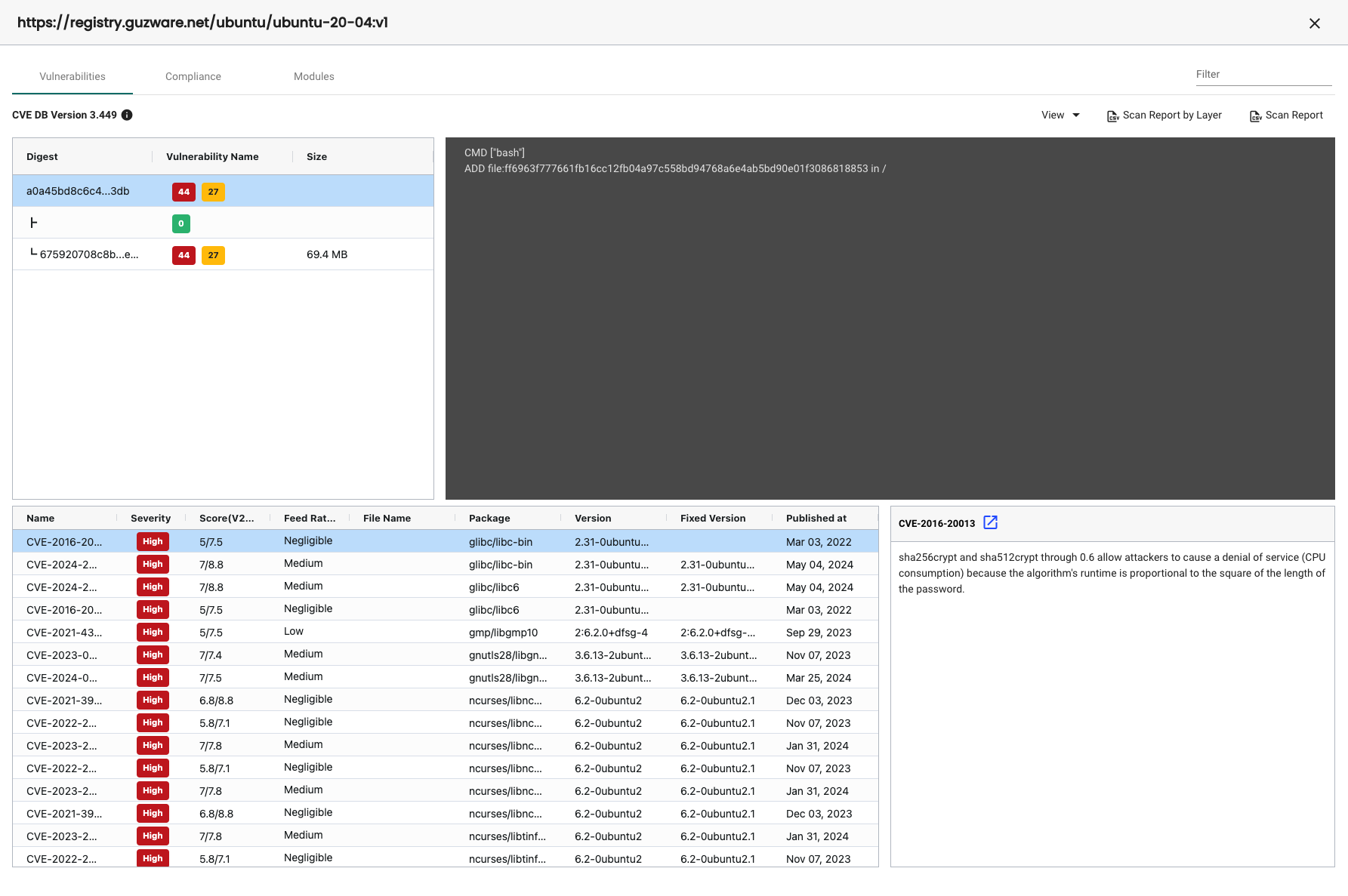This screenshot has height=896, width=1348.
Task: Click the ADD file layer command text
Action: tap(675, 168)
